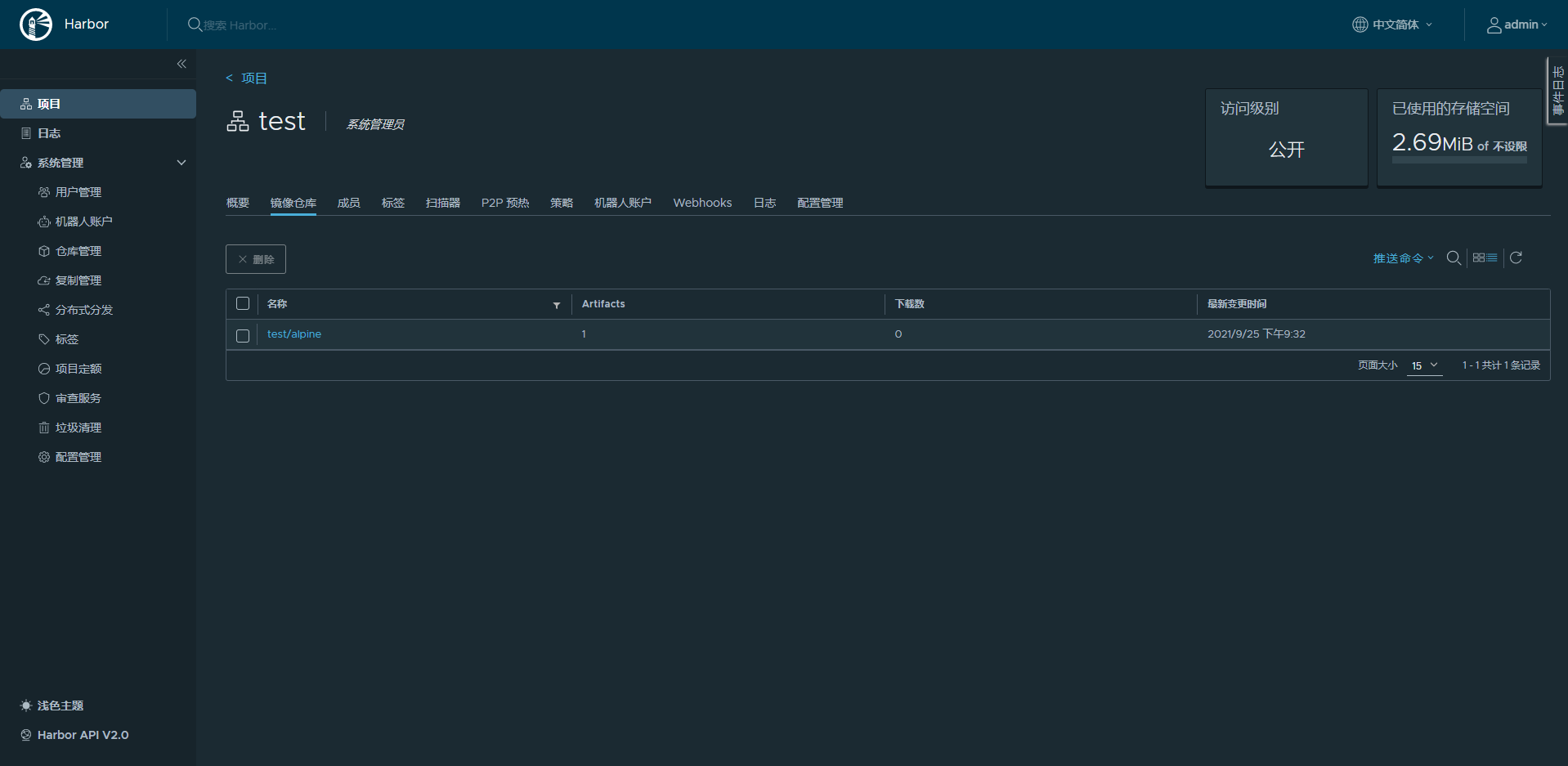Sort by the 下载数 column header

coord(910,304)
